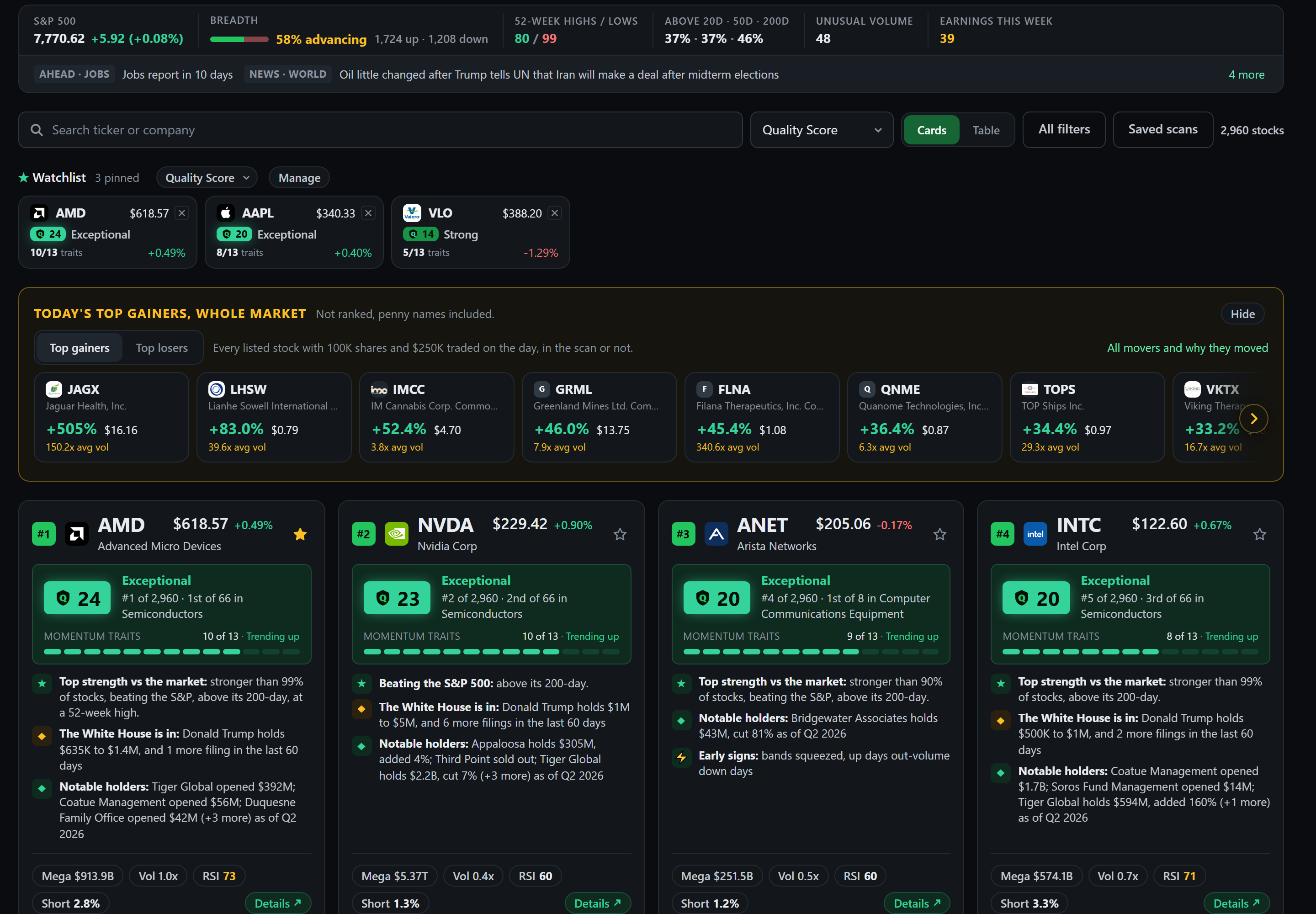Open the FLNA Filana Therapeutics gainer card

[762, 418]
